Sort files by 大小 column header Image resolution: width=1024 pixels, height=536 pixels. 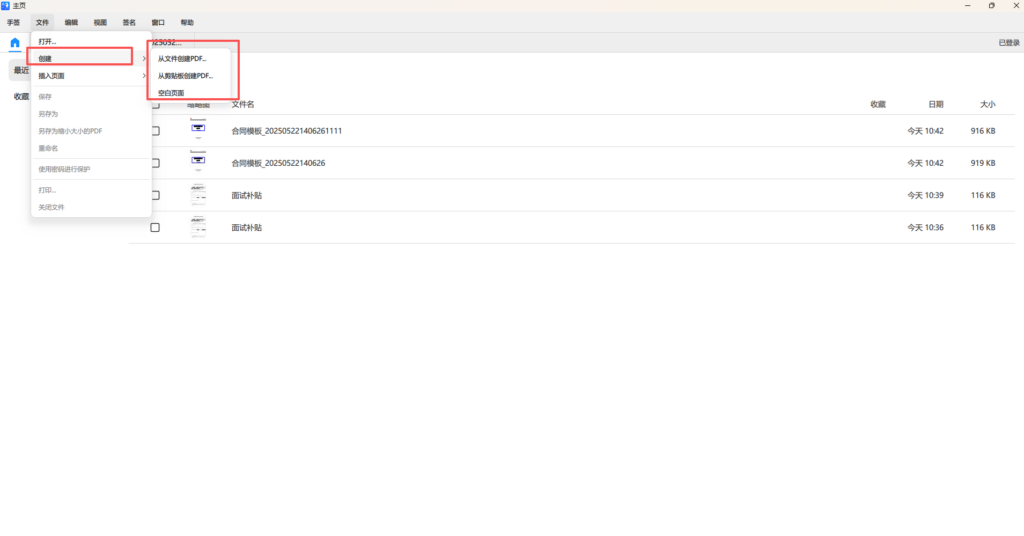click(x=987, y=104)
